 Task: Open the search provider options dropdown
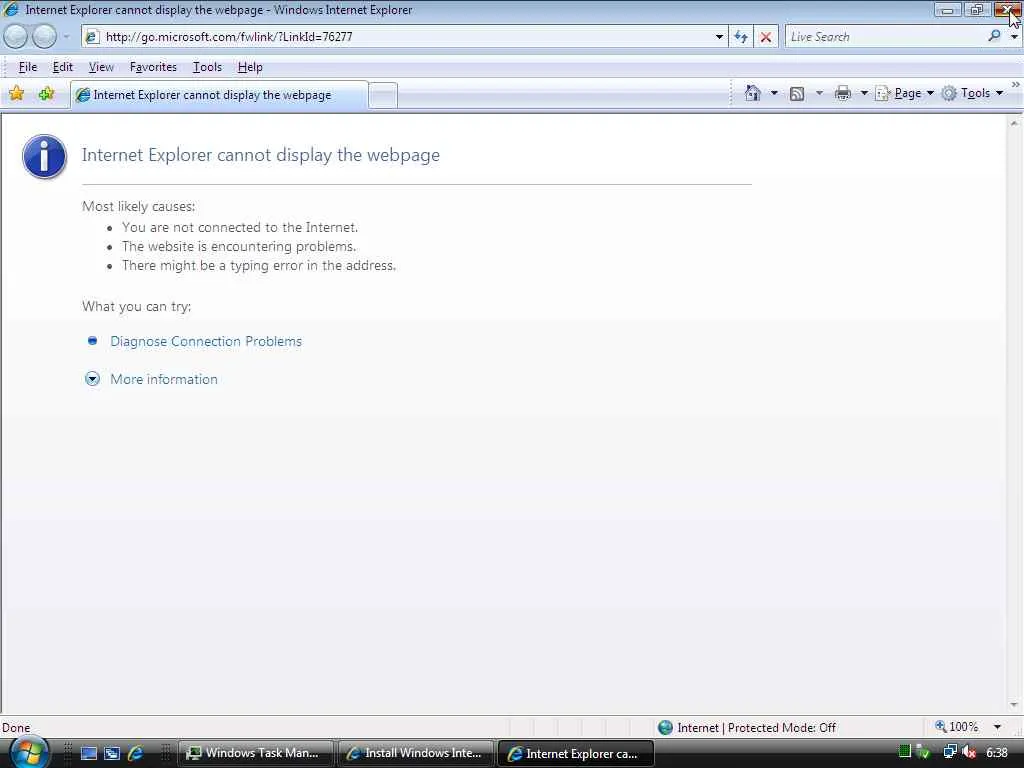point(1014,37)
